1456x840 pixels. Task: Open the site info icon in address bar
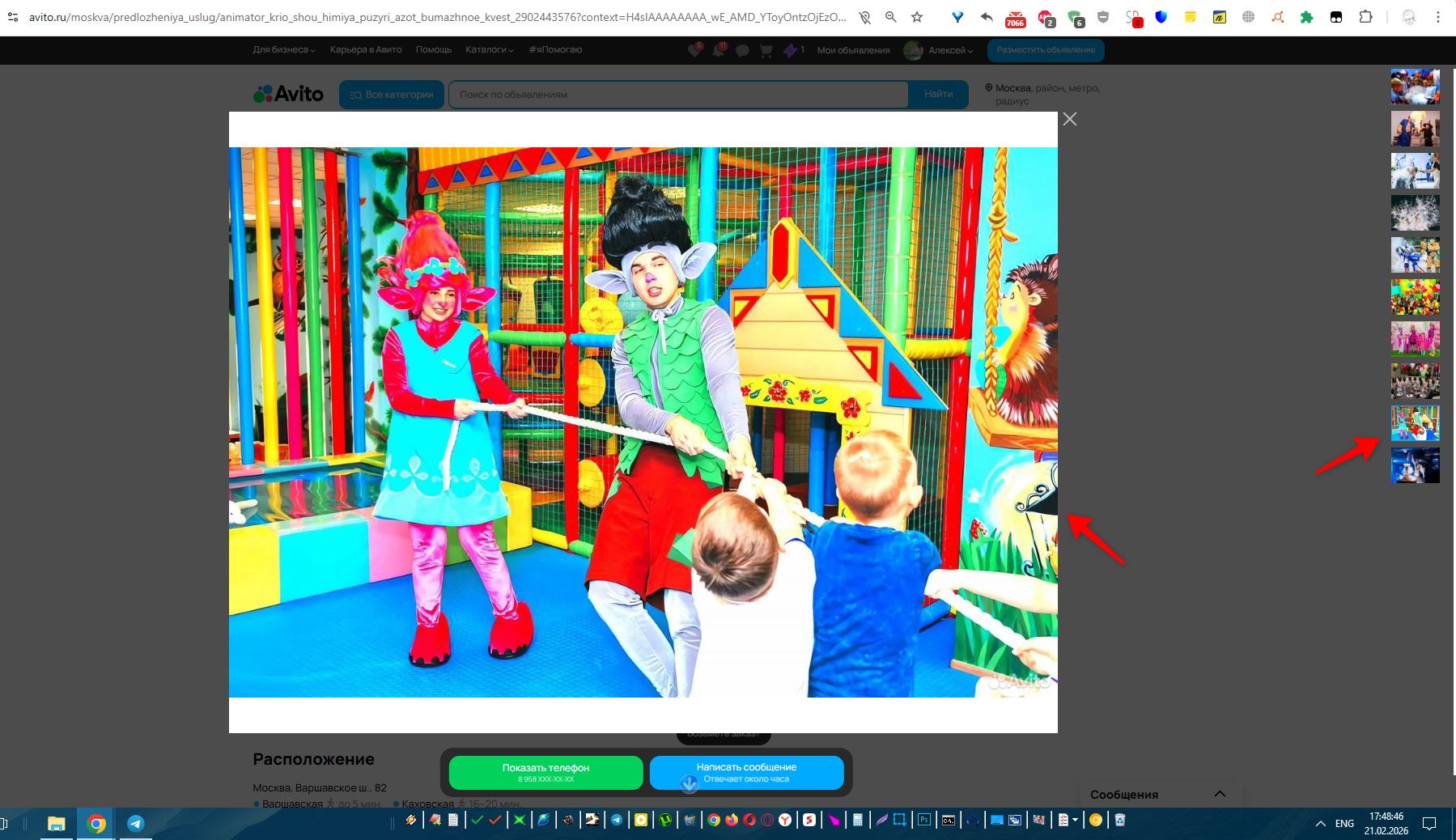point(12,17)
